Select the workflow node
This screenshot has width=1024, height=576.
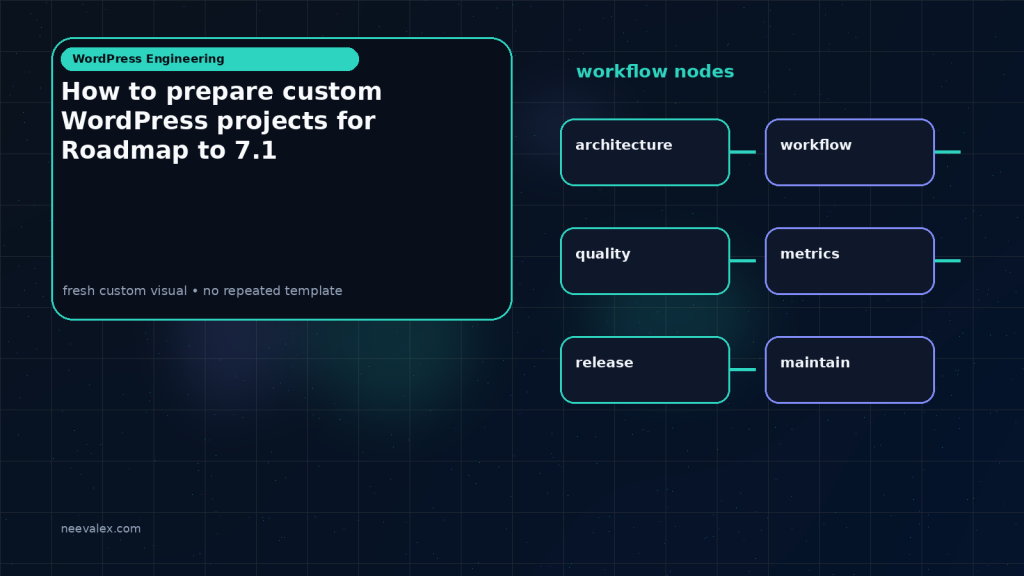pyautogui.click(x=850, y=152)
